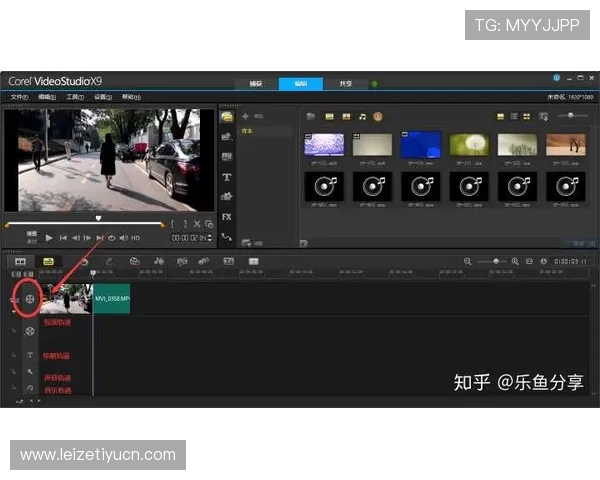Click the Add folder plus button

tap(245, 117)
